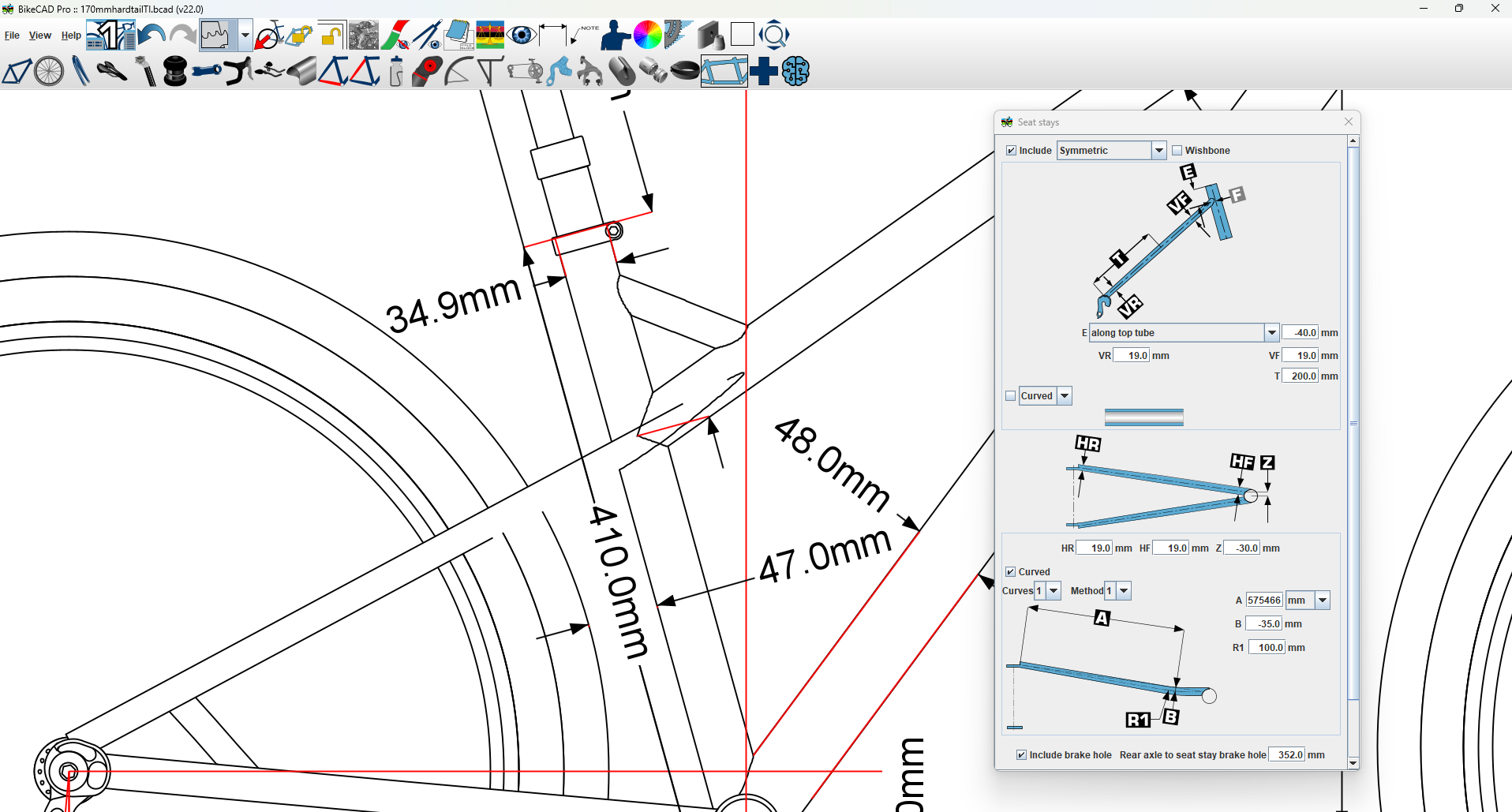
Task: Click the rider silhouette icon
Action: pos(615,36)
